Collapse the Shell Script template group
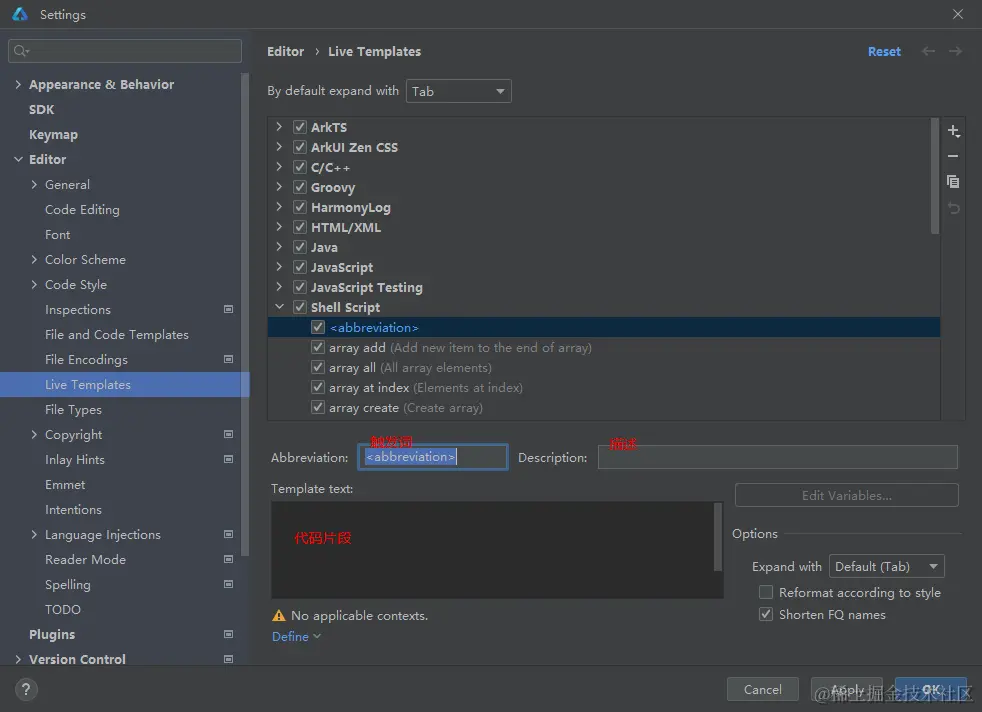 click(279, 307)
